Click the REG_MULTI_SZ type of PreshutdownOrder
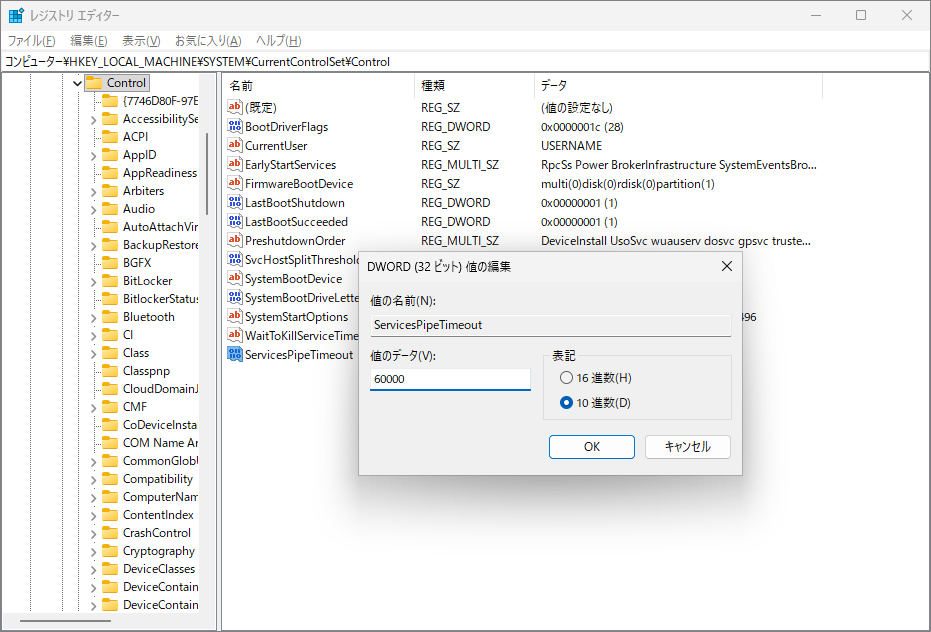 coord(460,241)
